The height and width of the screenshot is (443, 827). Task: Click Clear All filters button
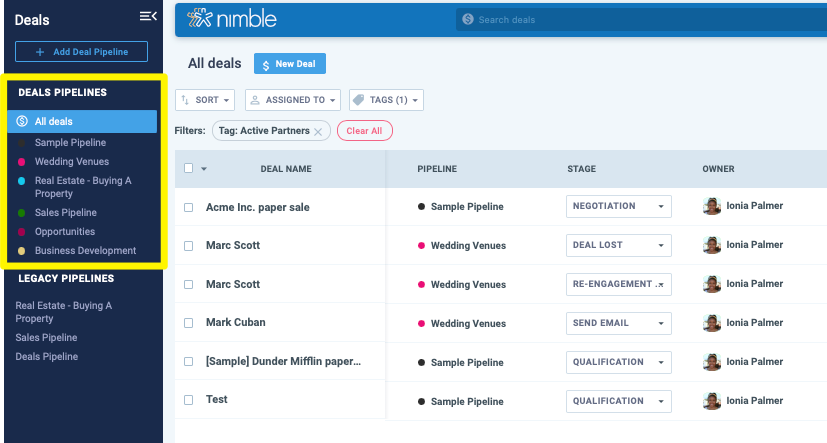(364, 131)
